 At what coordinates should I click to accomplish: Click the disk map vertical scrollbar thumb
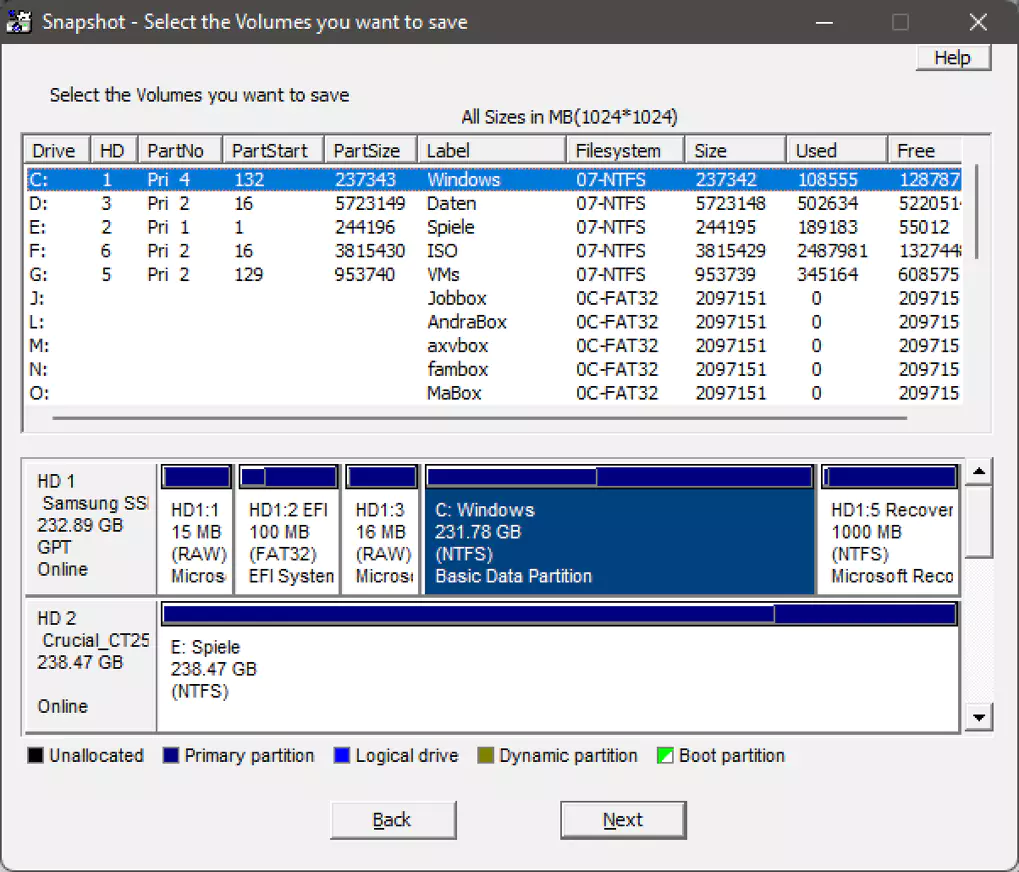[x=979, y=521]
